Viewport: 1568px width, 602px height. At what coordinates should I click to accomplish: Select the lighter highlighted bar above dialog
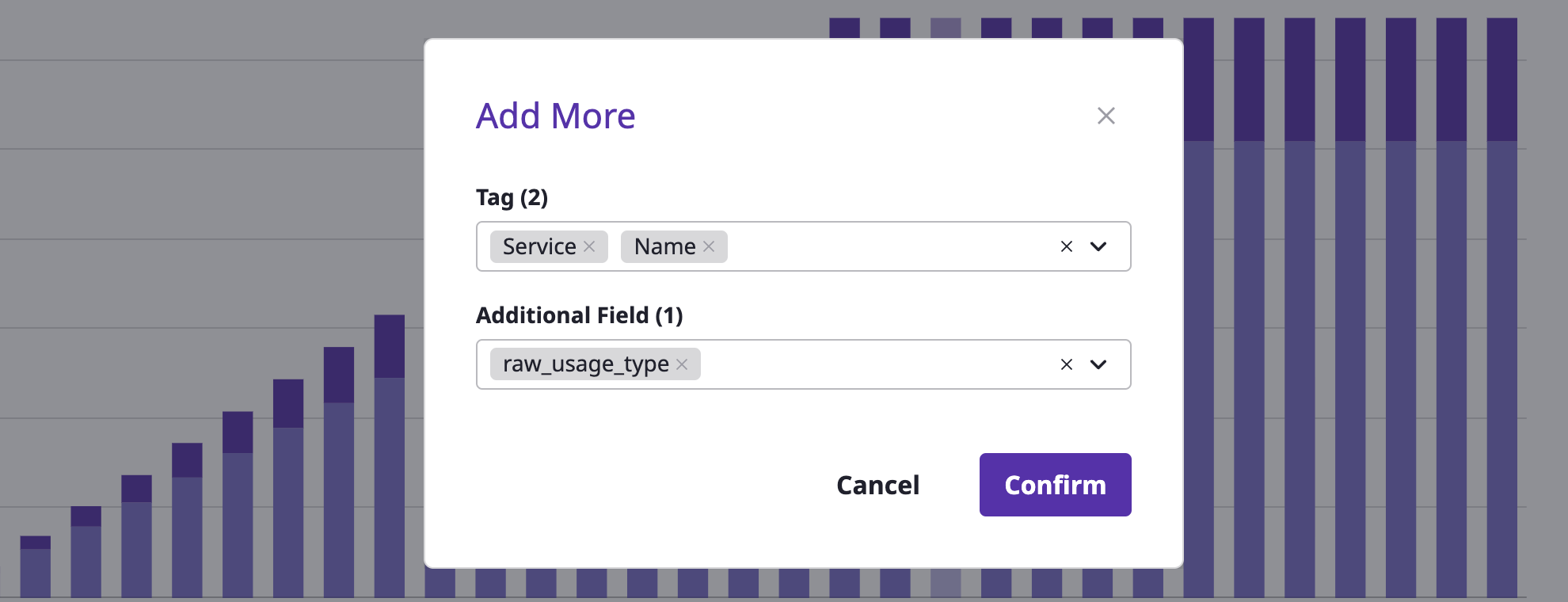(x=946, y=28)
